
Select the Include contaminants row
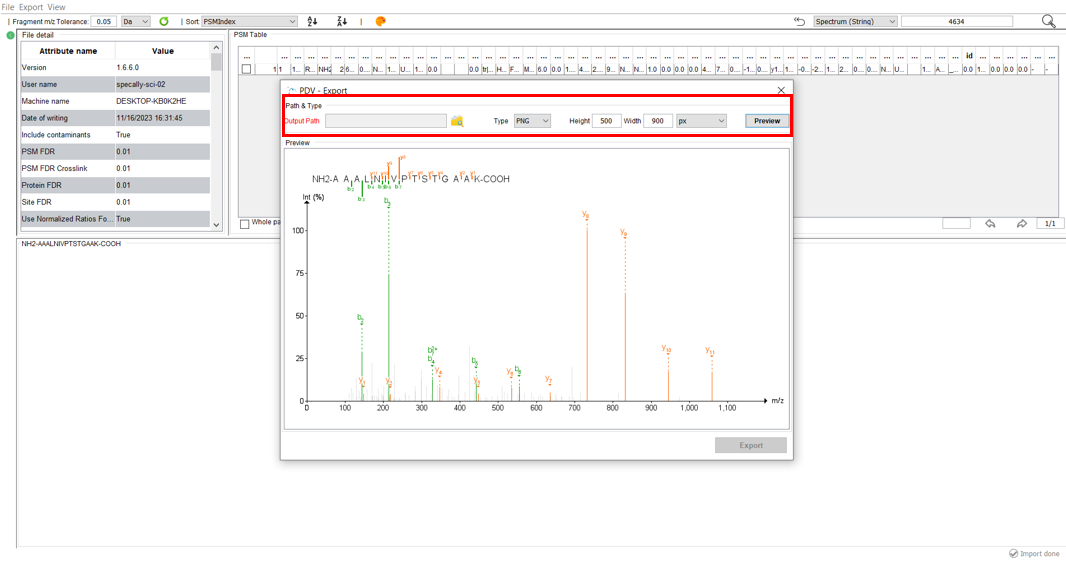click(x=115, y=135)
